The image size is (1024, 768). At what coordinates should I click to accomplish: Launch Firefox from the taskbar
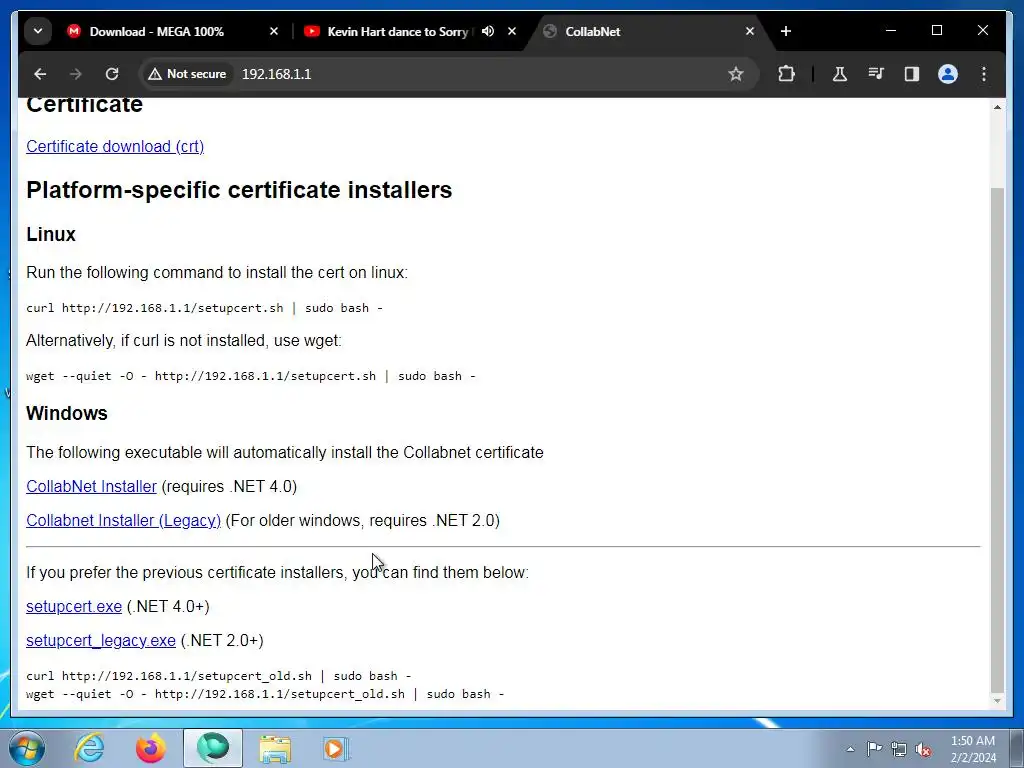[151, 748]
